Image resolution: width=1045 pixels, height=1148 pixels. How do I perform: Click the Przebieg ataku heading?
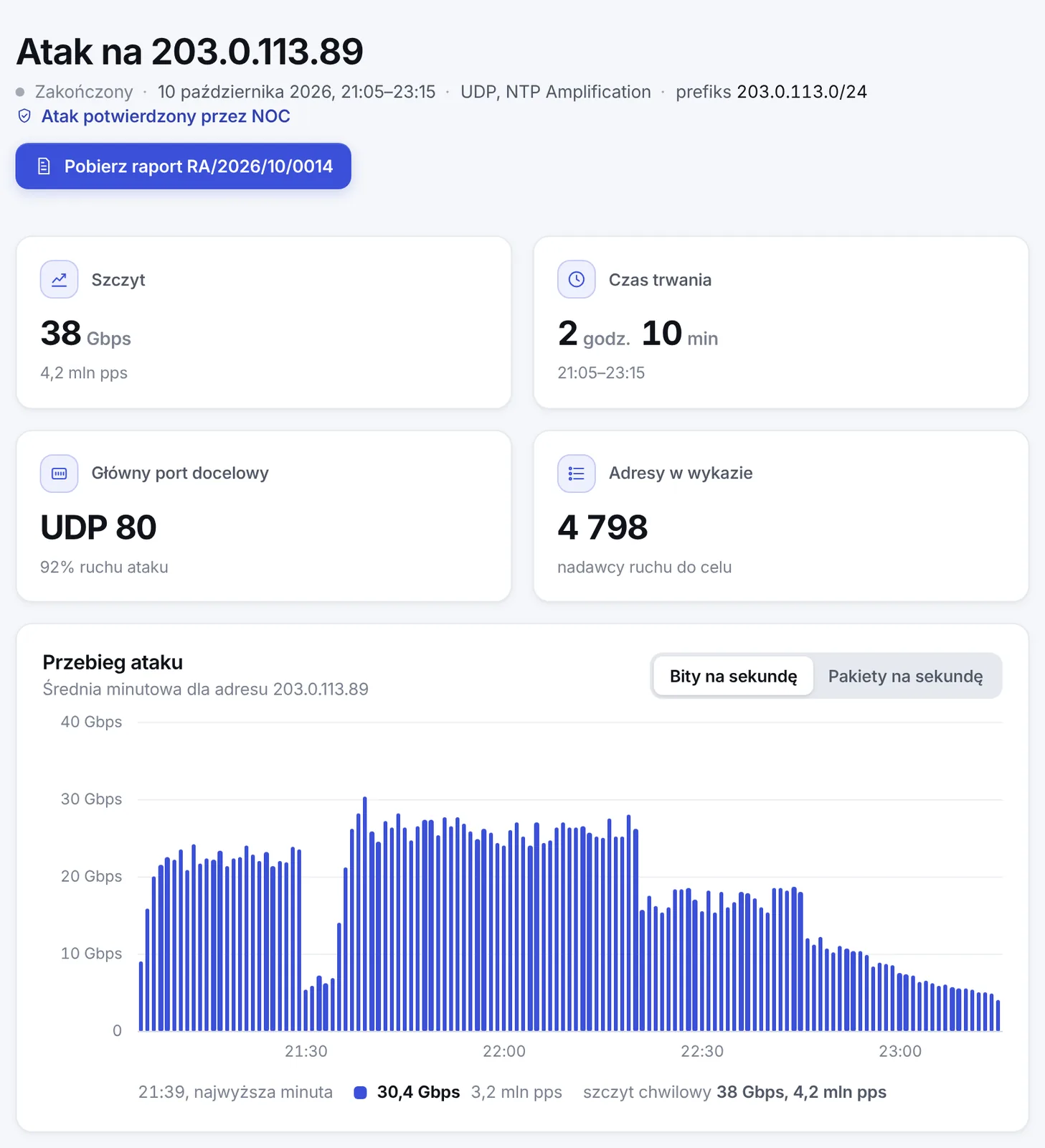113,662
